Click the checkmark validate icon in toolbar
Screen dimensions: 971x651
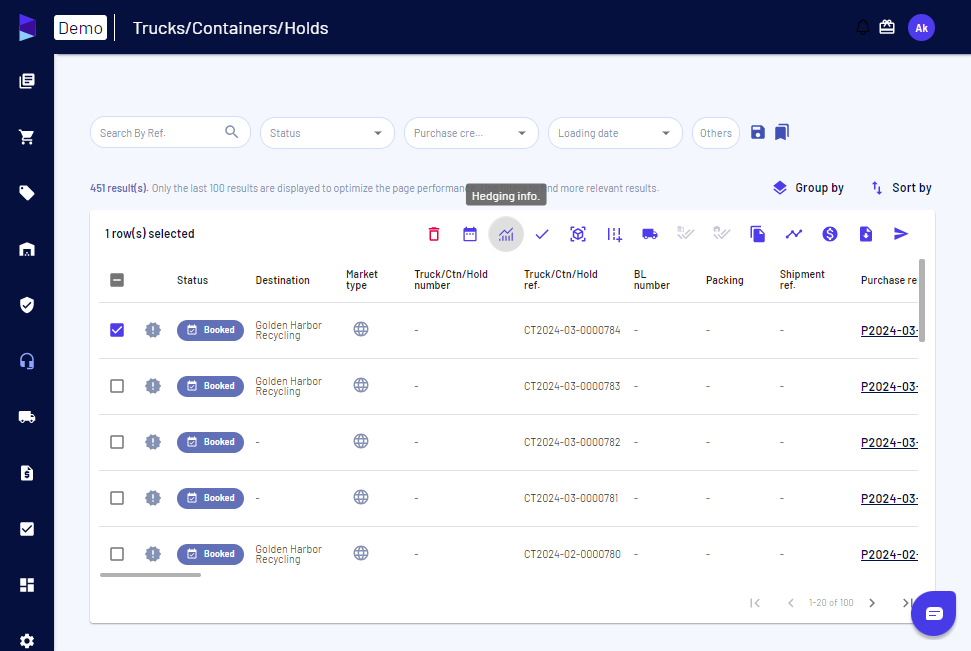pyautogui.click(x=542, y=234)
